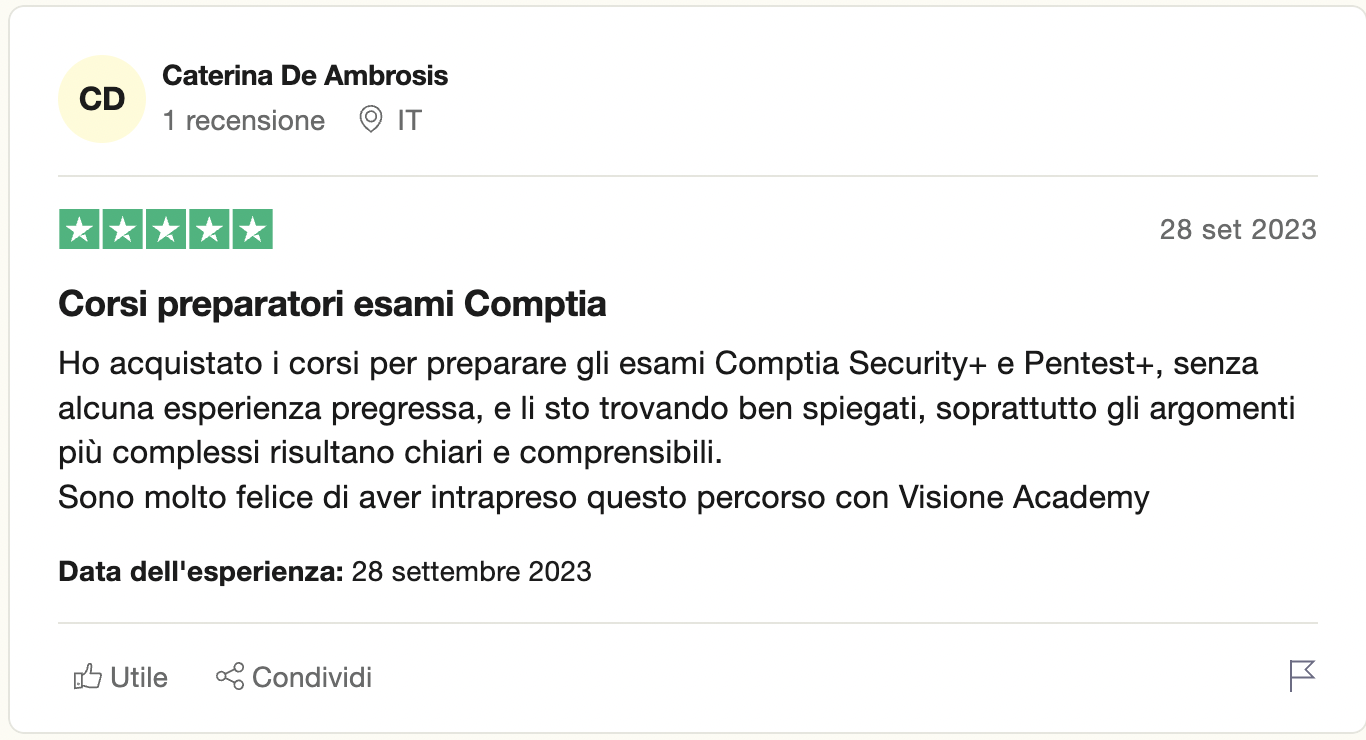Click the IT country code label
Screen dimensions: 1366x740
click(409, 121)
